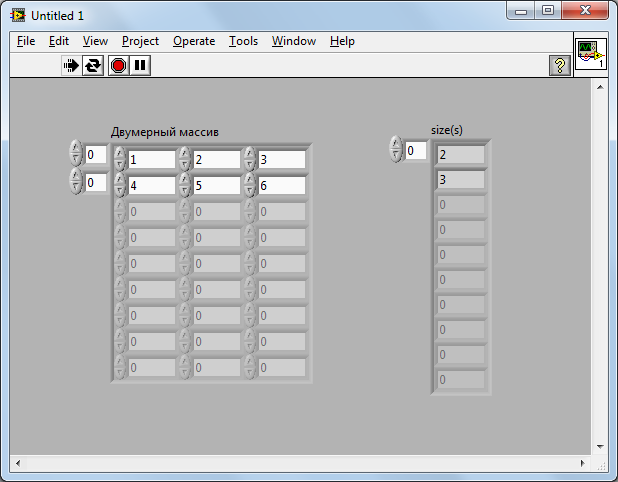Click the Run arrow button
Image resolution: width=618 pixels, height=482 pixels.
click(71, 65)
